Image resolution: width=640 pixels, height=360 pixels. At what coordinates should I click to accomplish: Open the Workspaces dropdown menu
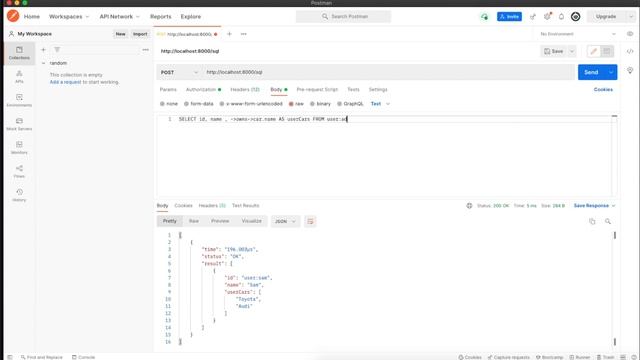69,17
